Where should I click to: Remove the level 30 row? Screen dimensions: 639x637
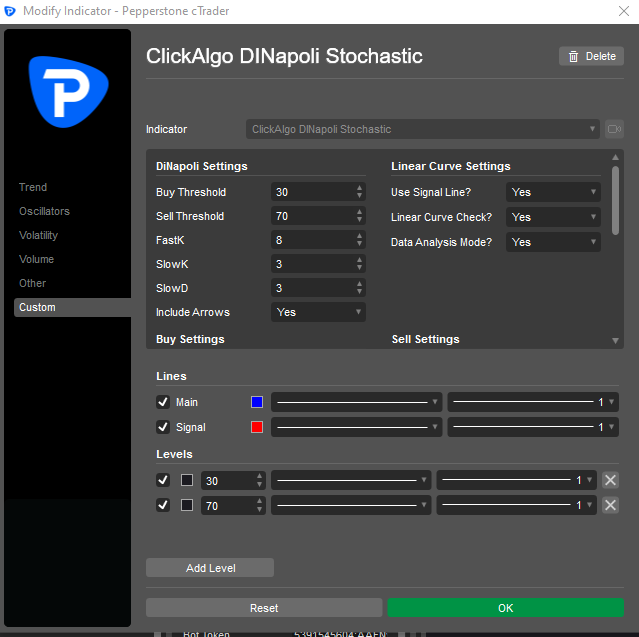610,481
